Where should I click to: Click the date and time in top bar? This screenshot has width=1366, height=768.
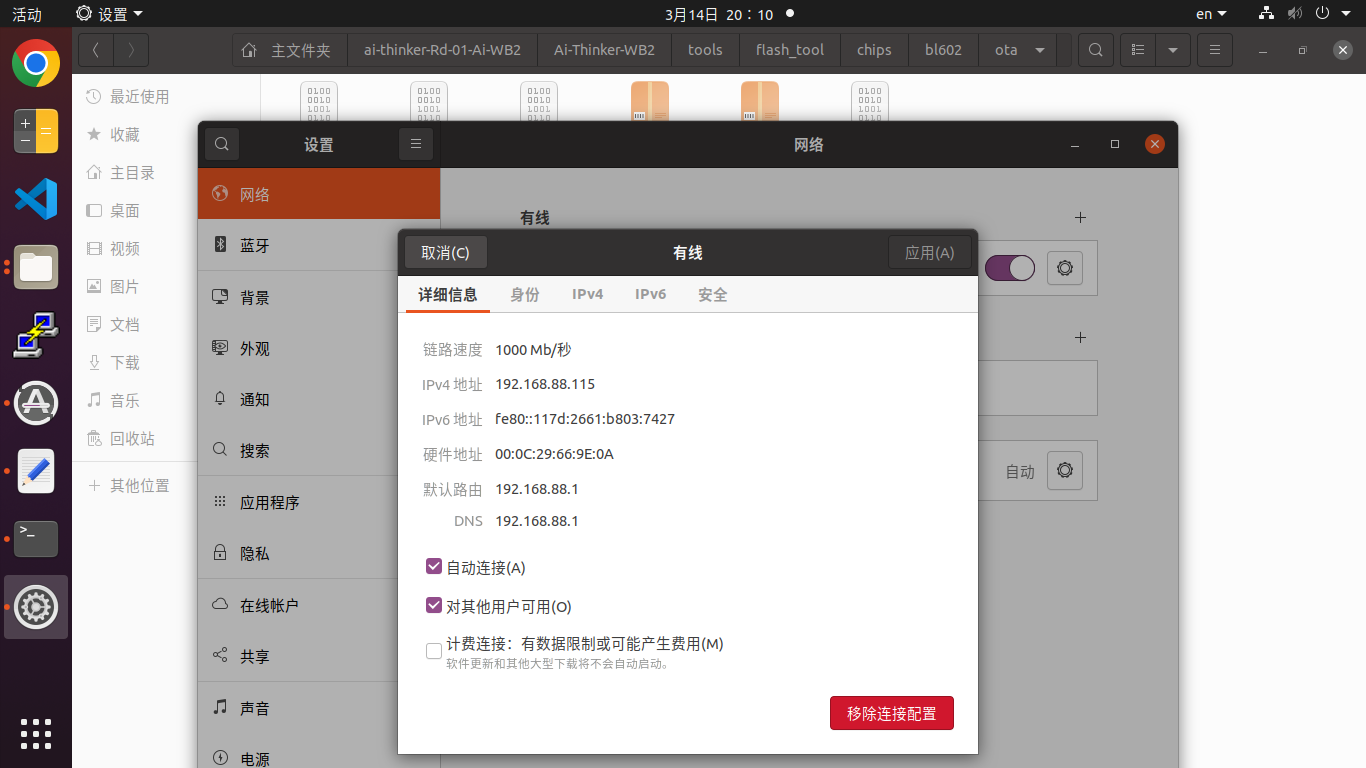[719, 14]
